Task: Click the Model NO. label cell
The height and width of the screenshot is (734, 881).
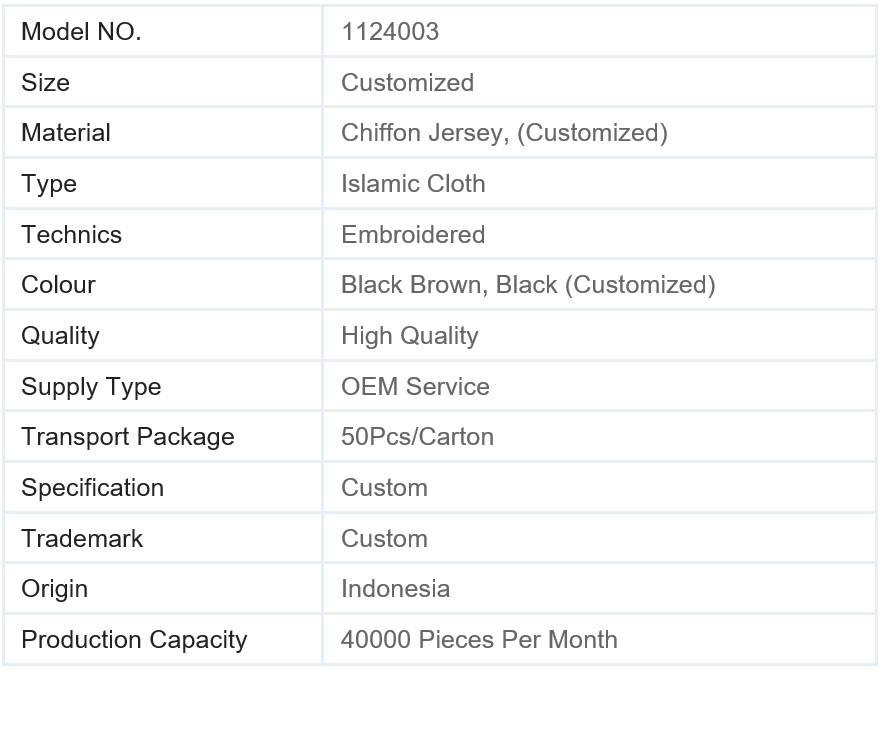Action: tap(81, 32)
